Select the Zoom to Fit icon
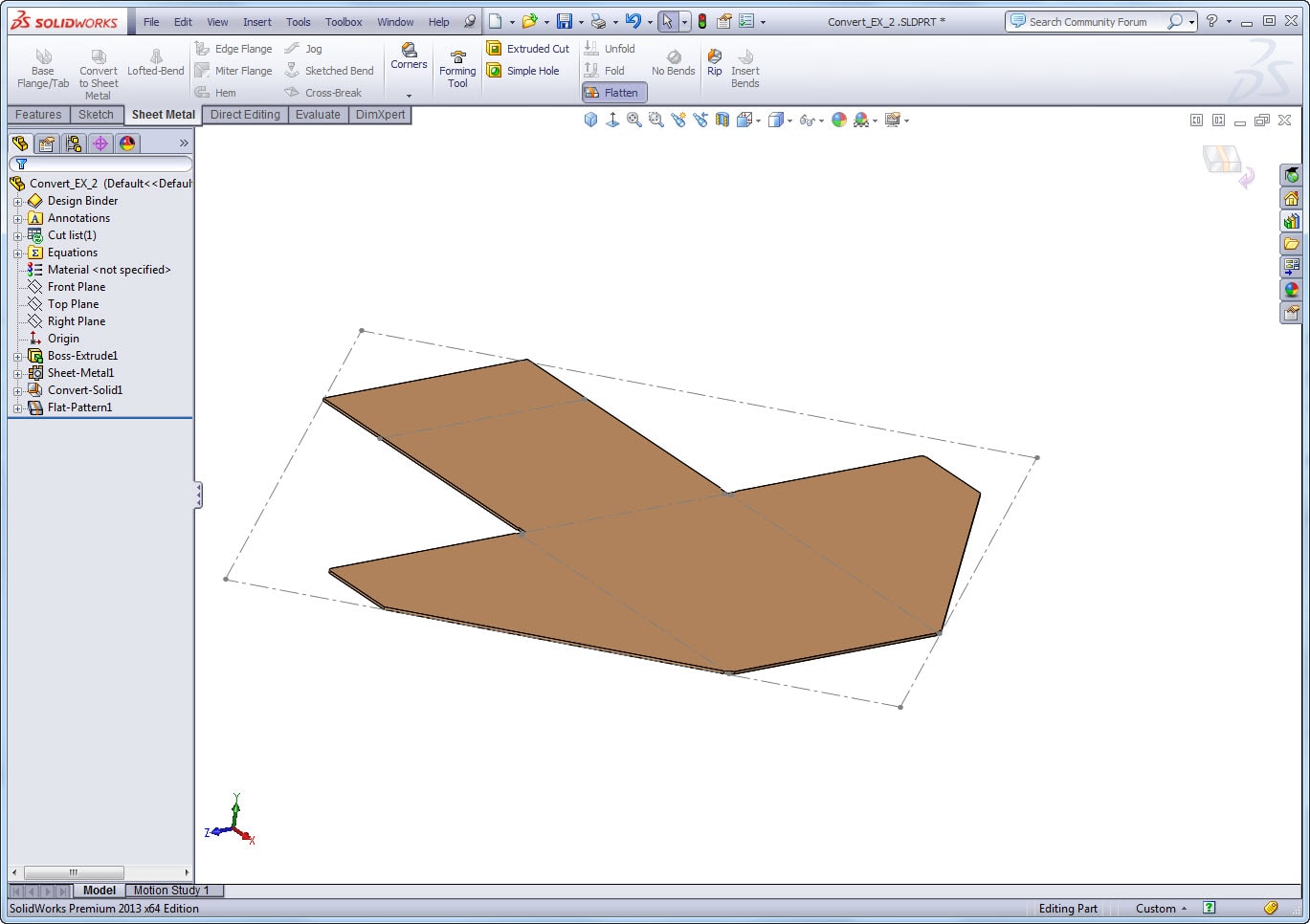The height and width of the screenshot is (924, 1310). [x=633, y=120]
